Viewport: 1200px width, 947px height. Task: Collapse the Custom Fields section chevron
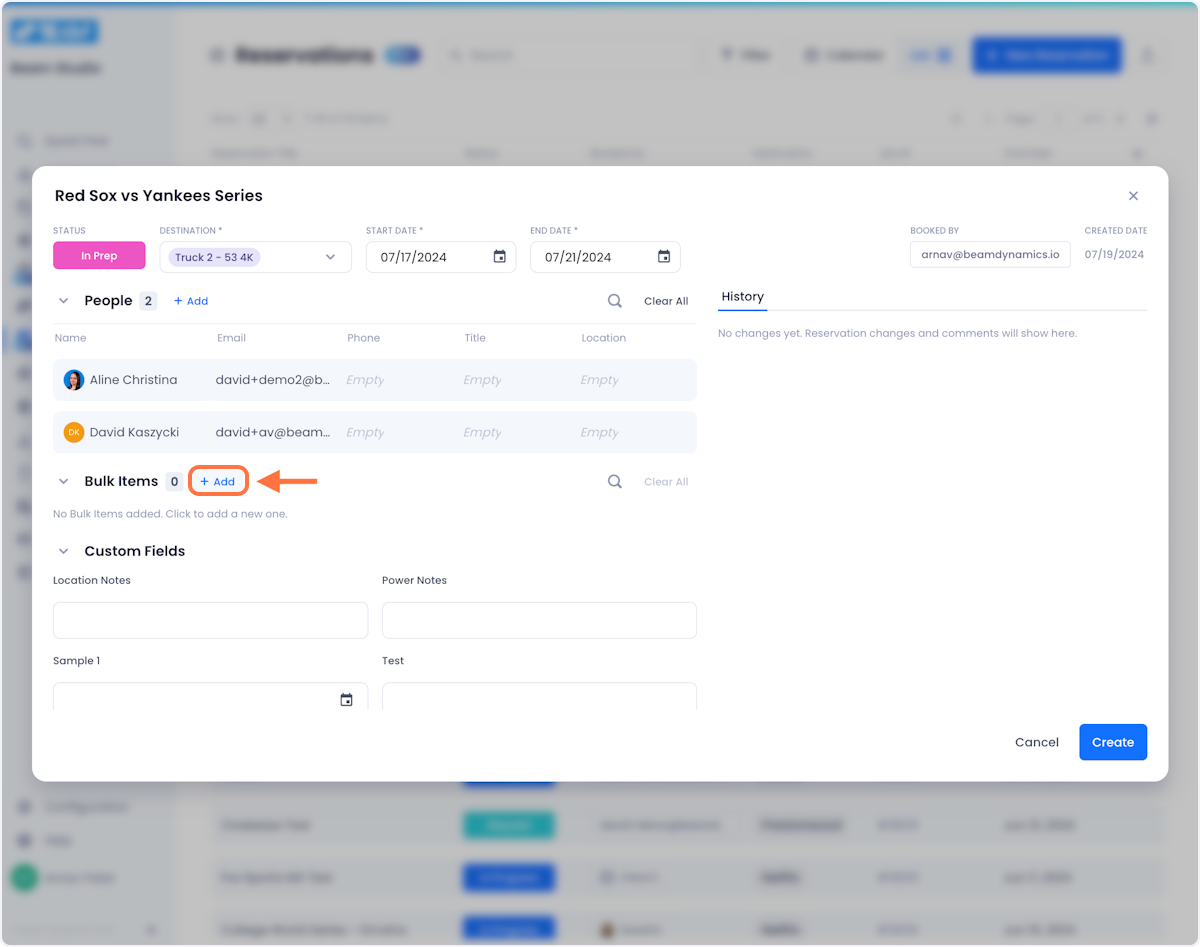(x=64, y=551)
